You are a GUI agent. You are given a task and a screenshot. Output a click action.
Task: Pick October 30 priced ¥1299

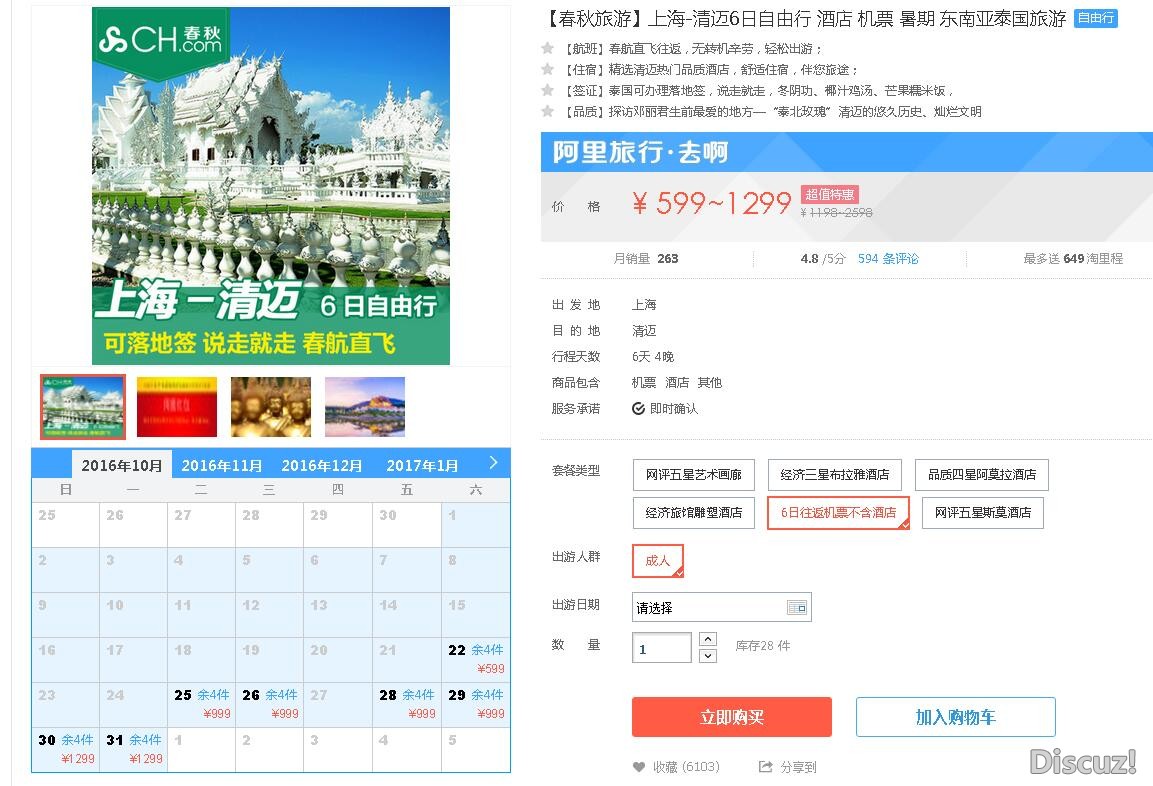click(66, 749)
